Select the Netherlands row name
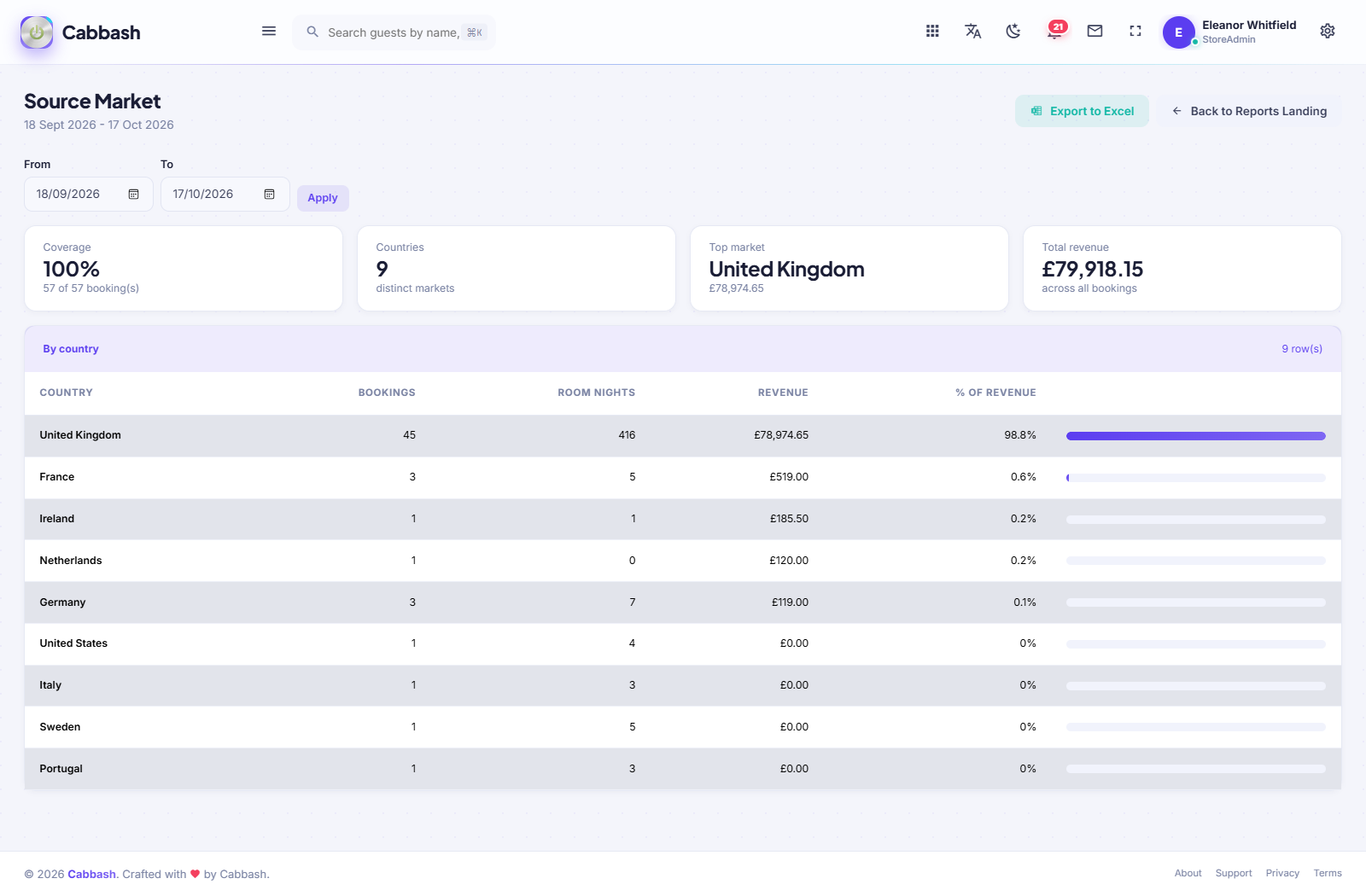Viewport: 1366px width, 896px height. [x=71, y=561]
